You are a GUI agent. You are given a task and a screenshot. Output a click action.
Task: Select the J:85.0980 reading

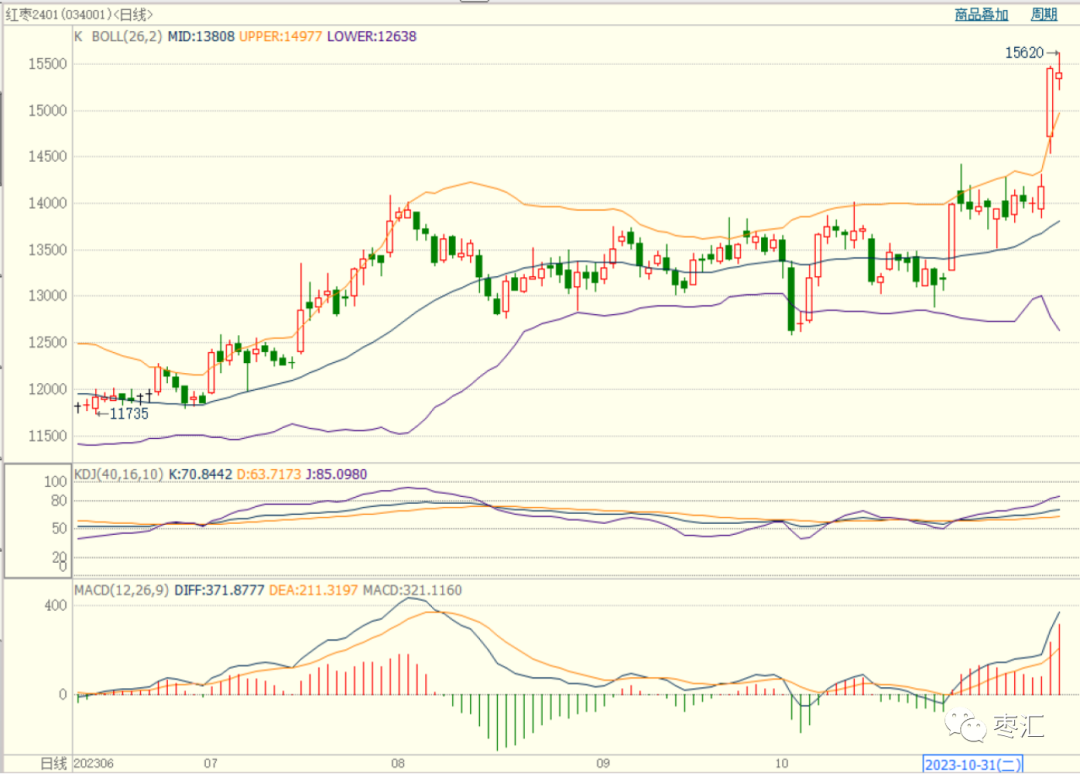coord(336,474)
